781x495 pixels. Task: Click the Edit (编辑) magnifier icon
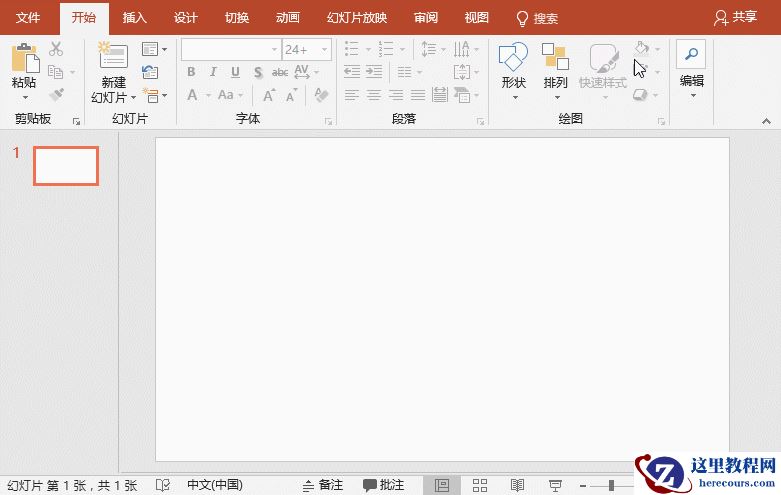point(691,55)
